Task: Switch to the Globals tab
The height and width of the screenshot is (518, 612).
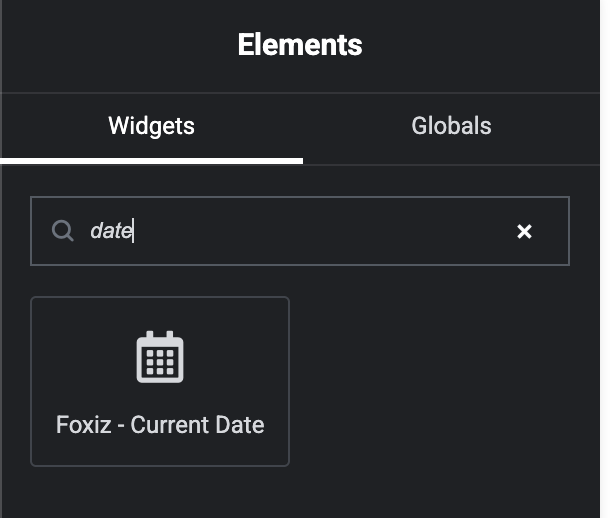Action: [451, 126]
